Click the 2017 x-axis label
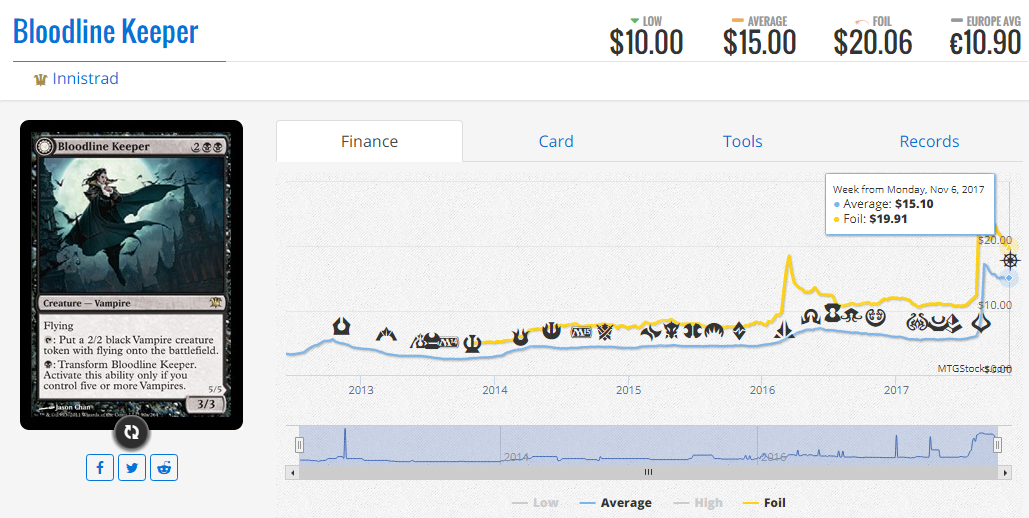The image size is (1029, 518). pyautogui.click(x=896, y=390)
